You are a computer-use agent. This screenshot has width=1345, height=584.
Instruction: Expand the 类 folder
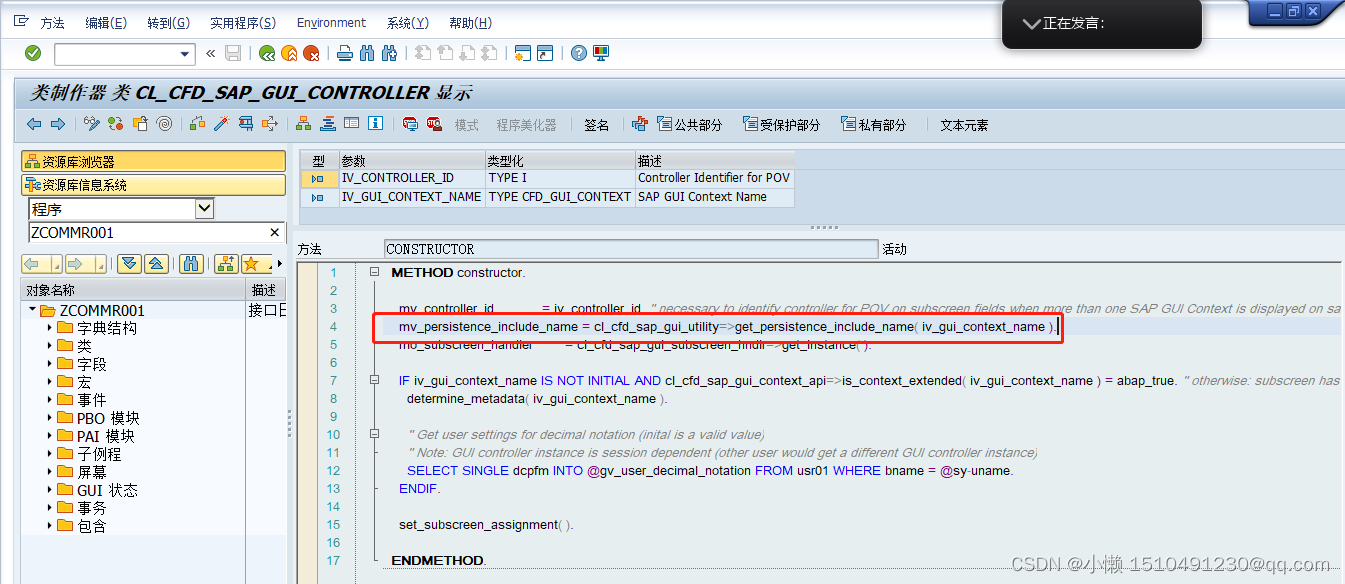(x=50, y=346)
